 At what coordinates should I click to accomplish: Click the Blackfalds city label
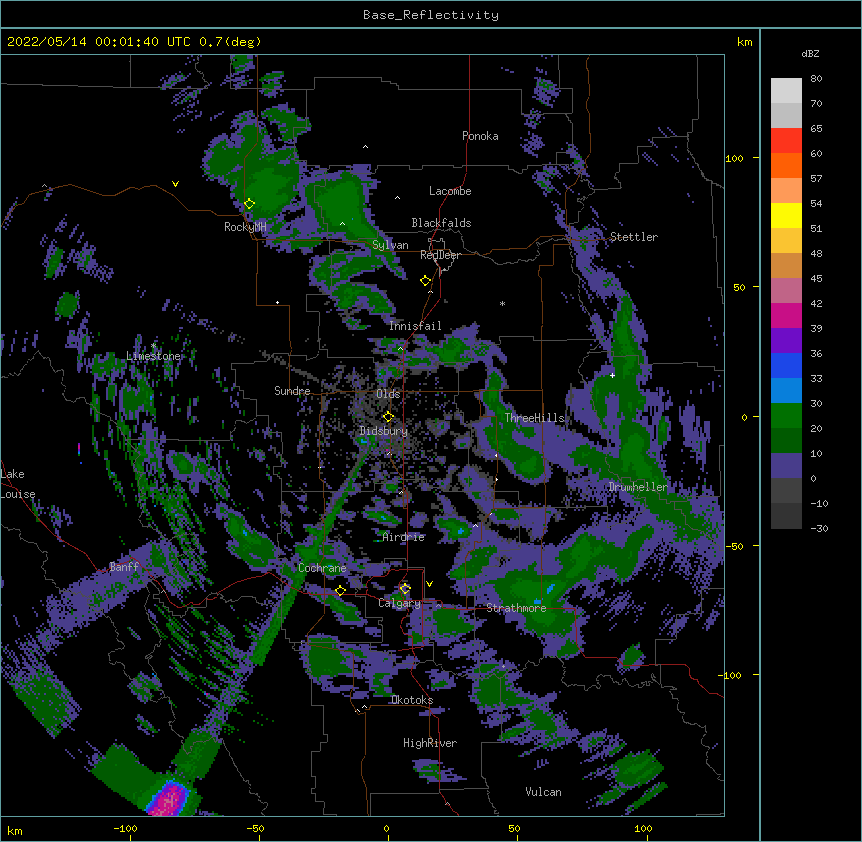click(x=441, y=223)
